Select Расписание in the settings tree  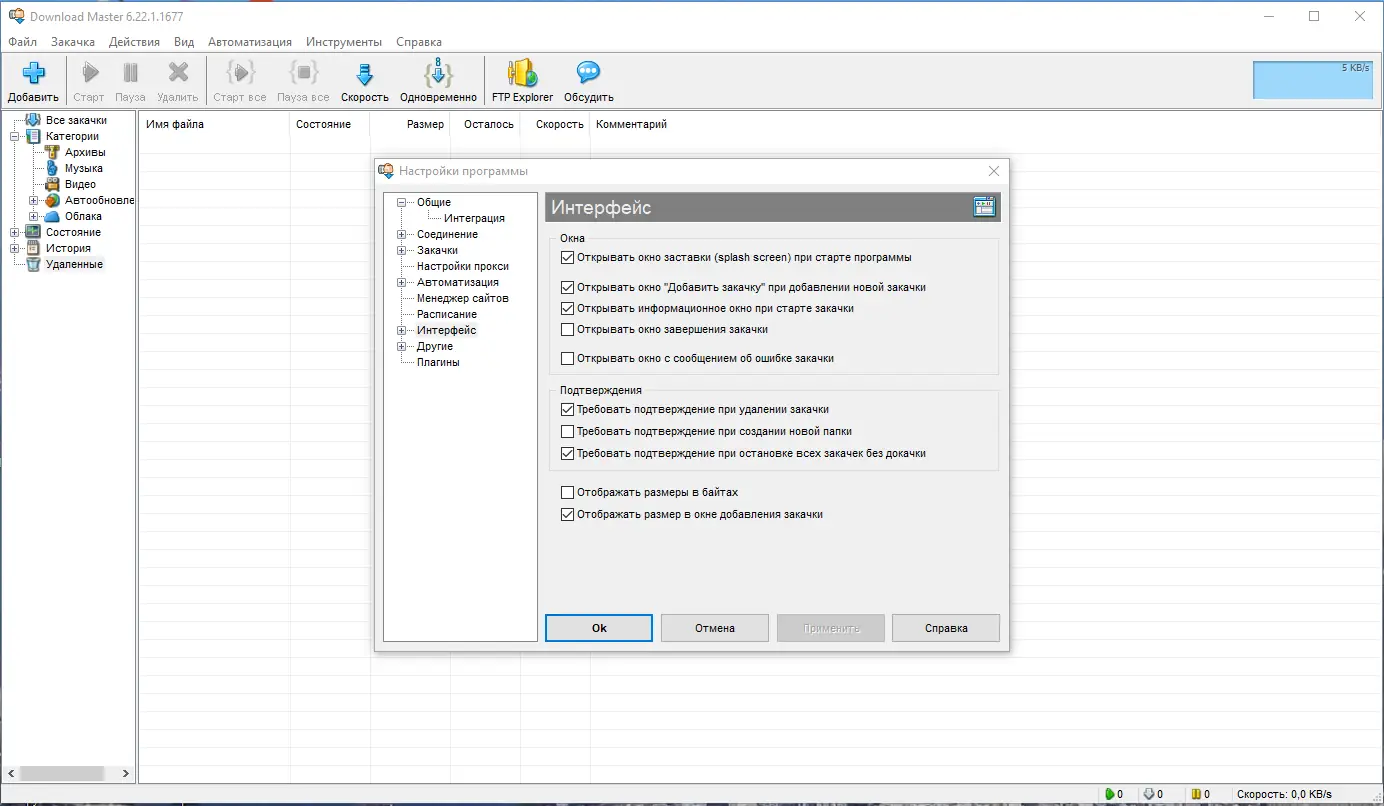[447, 314]
